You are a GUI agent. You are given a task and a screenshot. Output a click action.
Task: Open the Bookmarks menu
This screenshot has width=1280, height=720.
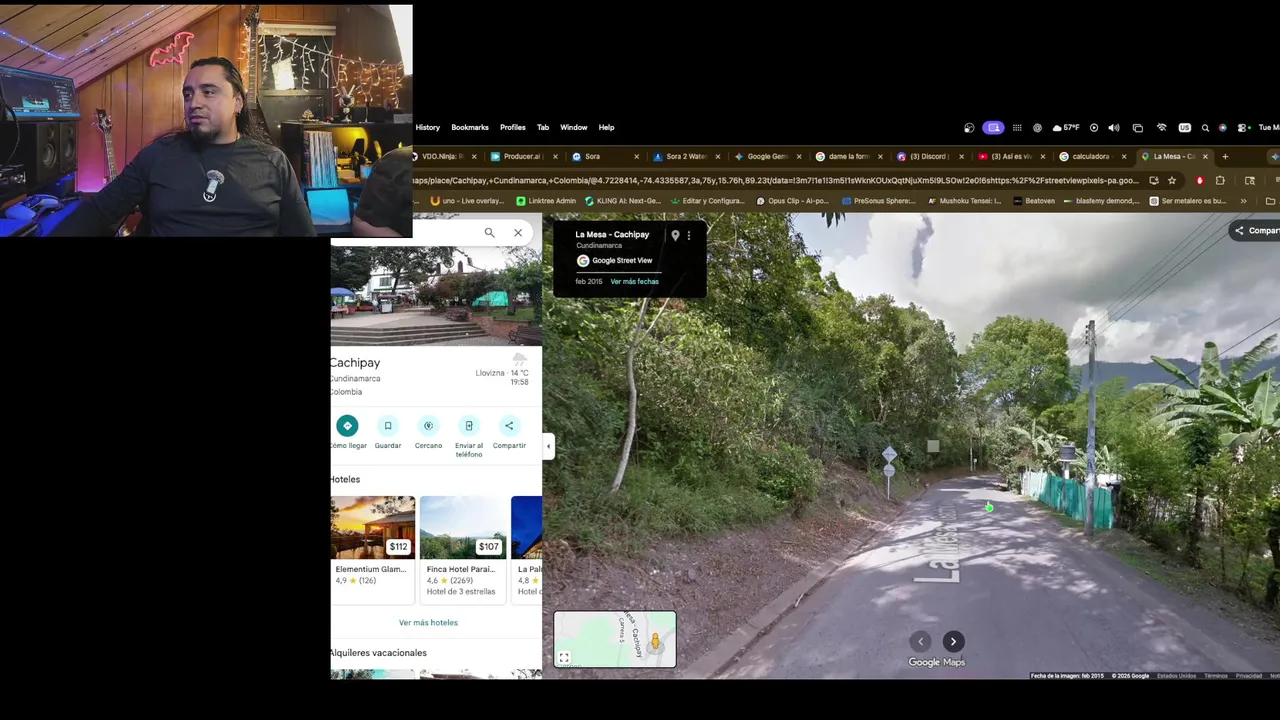(x=470, y=127)
